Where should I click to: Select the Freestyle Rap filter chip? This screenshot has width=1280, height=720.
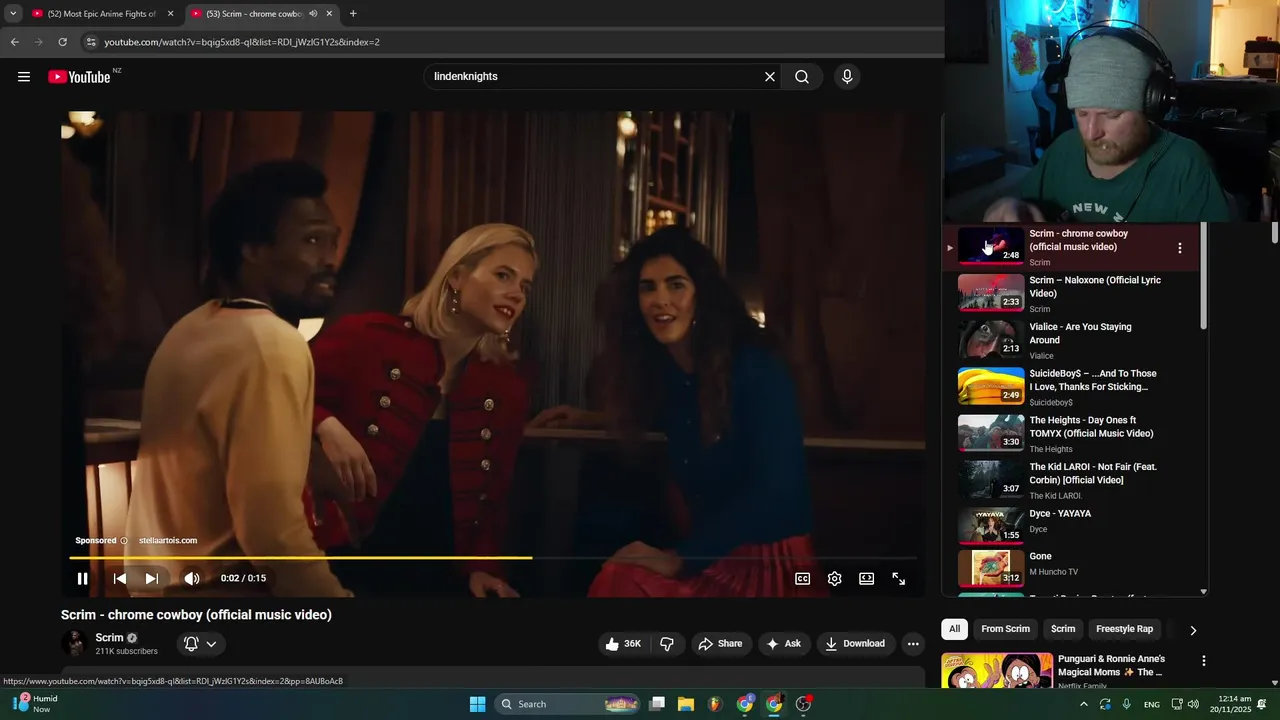point(1124,629)
